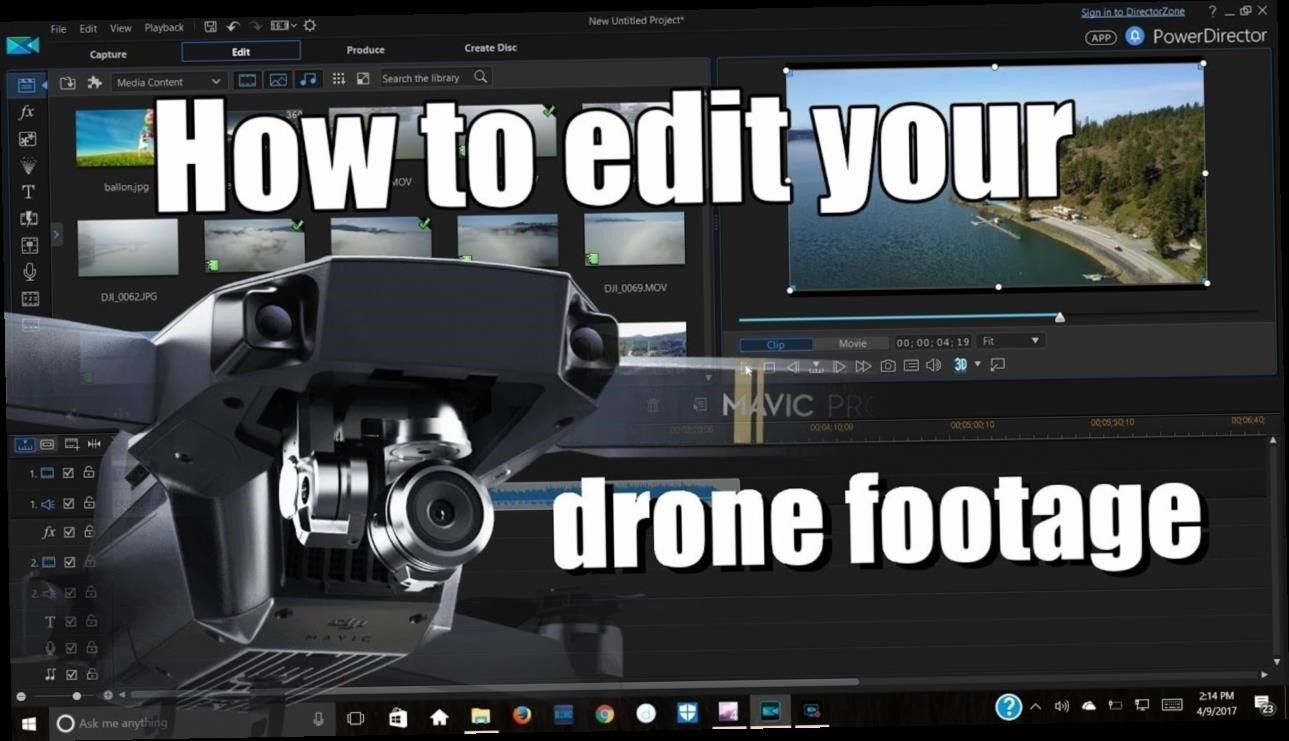Switch to the Capture tab
This screenshot has height=741, width=1289.
click(108, 54)
